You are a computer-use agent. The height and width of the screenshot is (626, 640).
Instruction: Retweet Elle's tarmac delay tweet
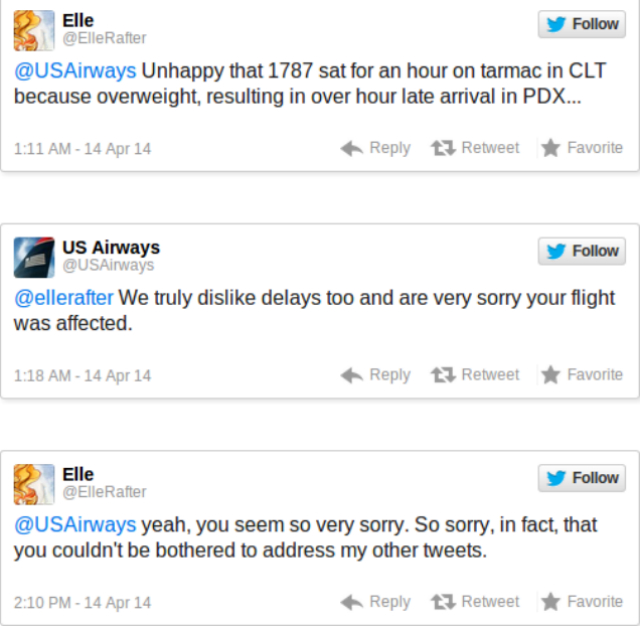click(476, 148)
